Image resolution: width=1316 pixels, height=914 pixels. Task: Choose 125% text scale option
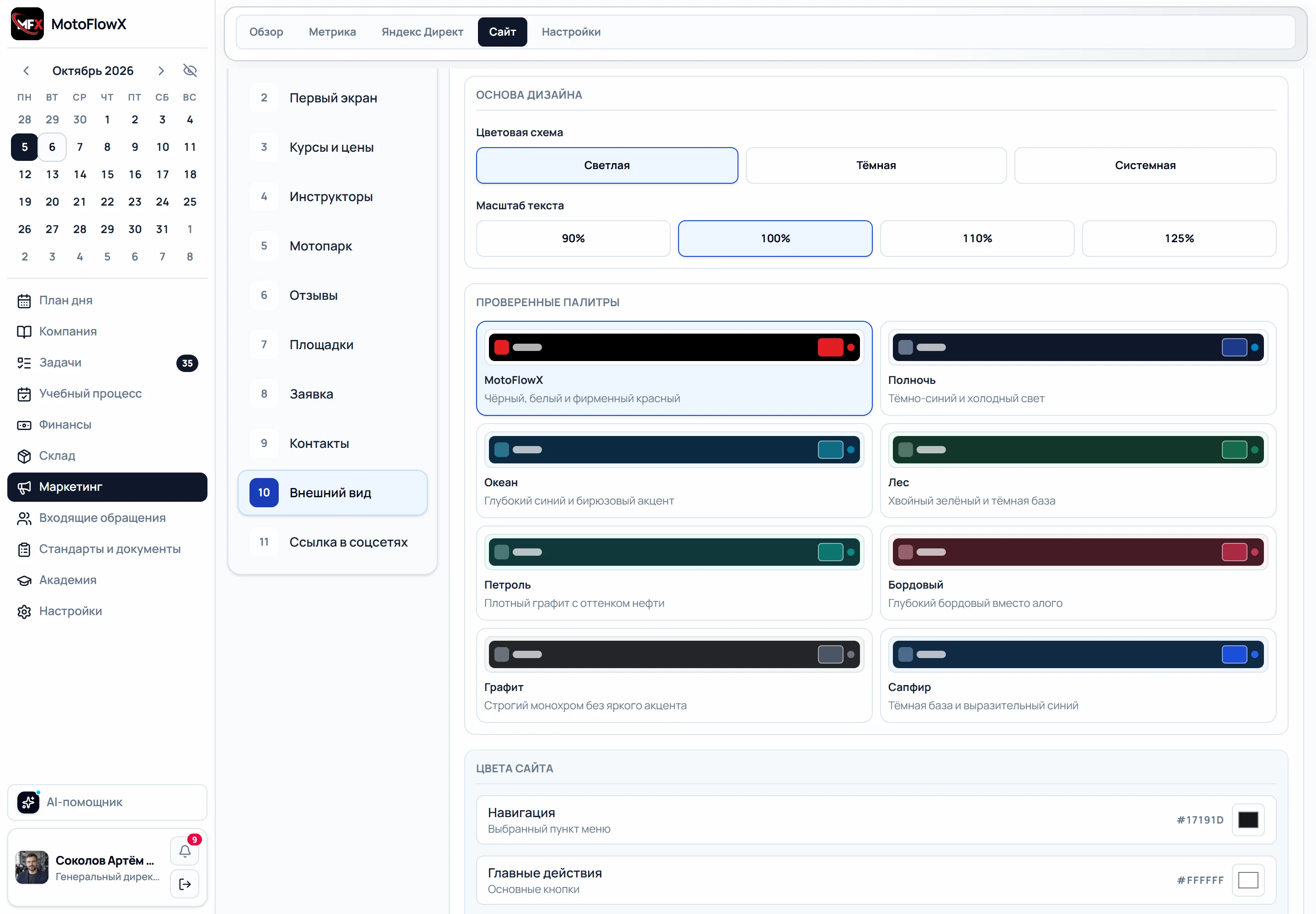1178,238
